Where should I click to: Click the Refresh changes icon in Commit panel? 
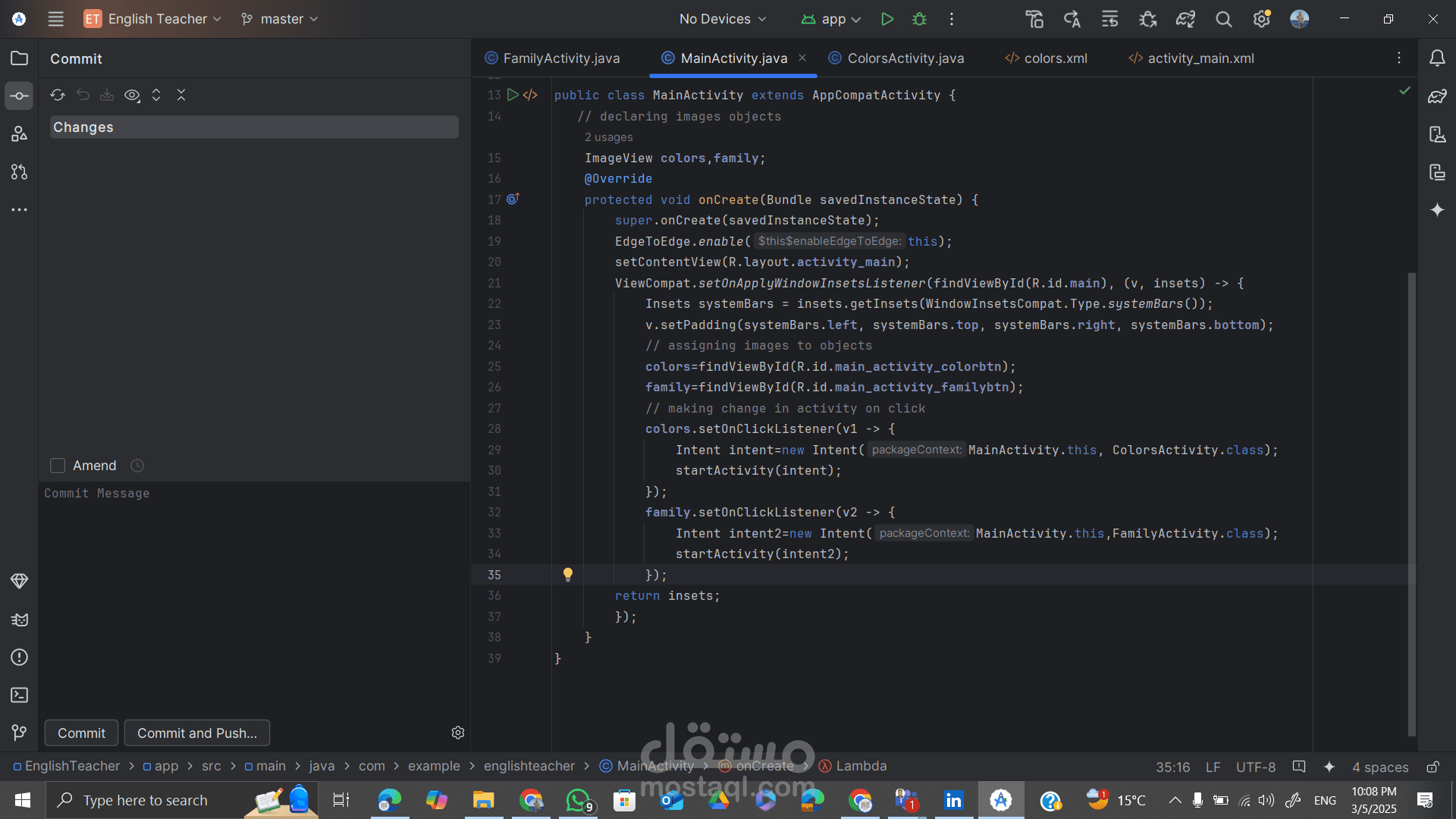tap(58, 95)
